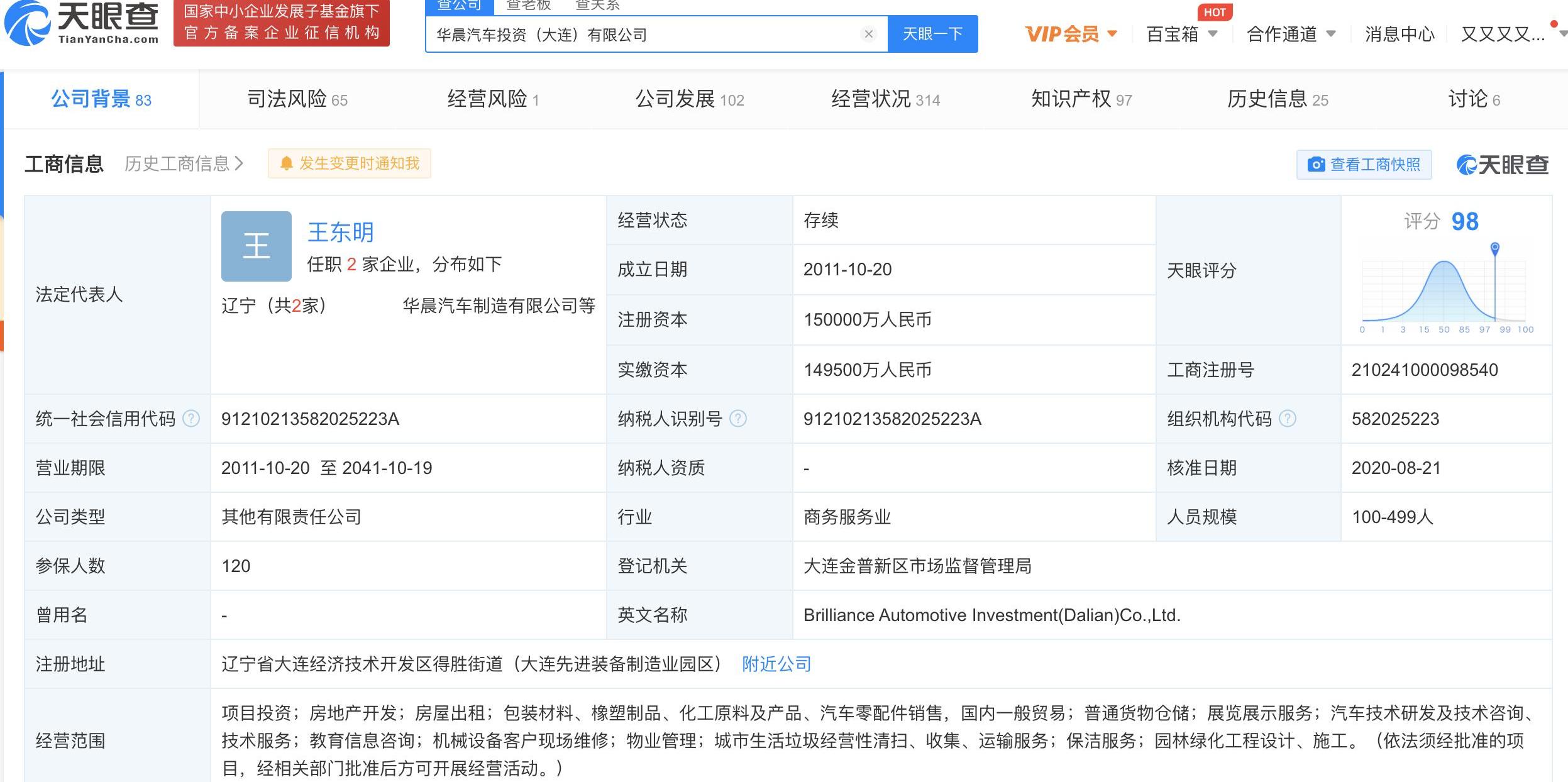The image size is (1568, 782).
Task: Select the 查关系 search tab
Action: point(598,6)
